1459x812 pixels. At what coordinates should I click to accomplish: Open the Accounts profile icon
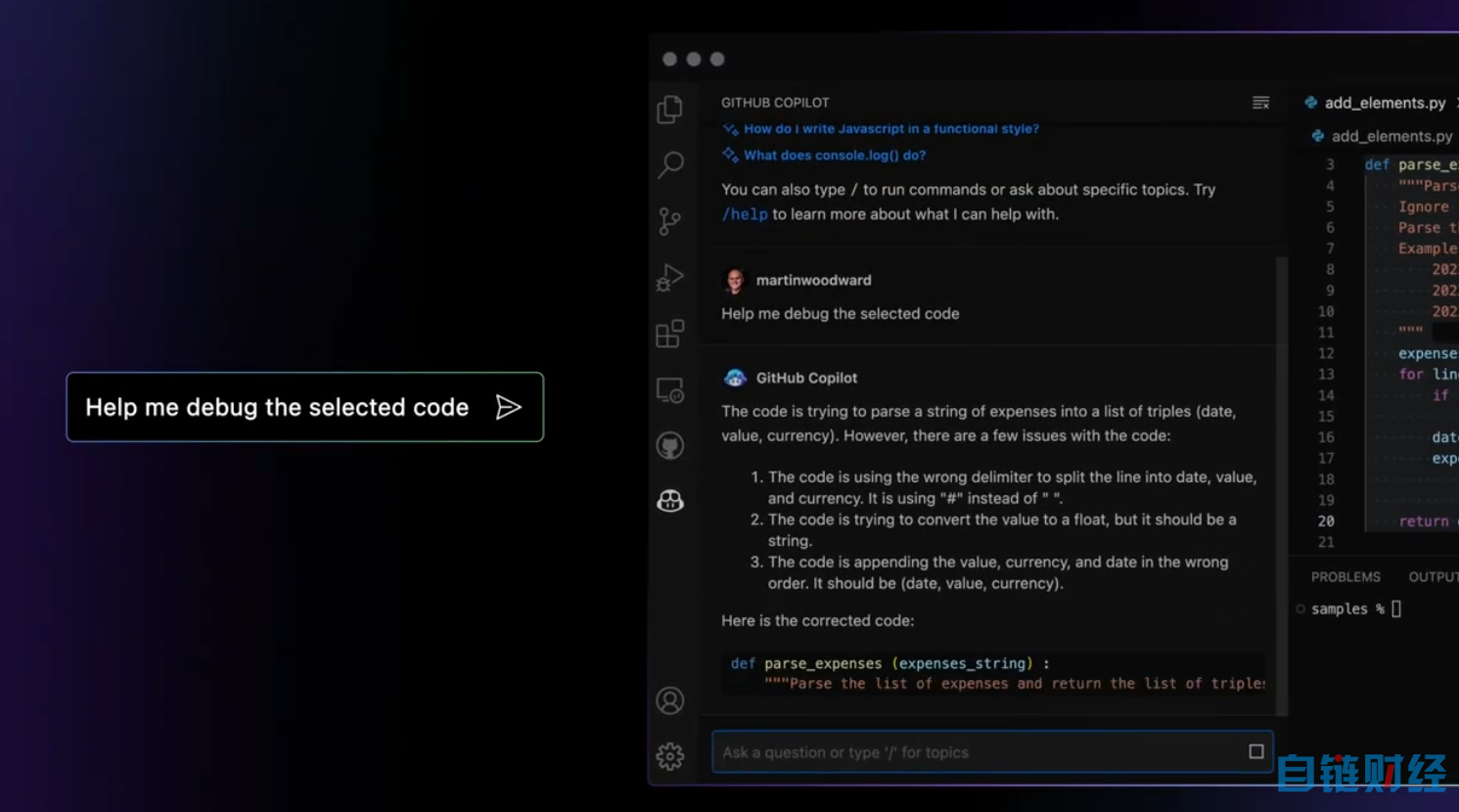[670, 700]
